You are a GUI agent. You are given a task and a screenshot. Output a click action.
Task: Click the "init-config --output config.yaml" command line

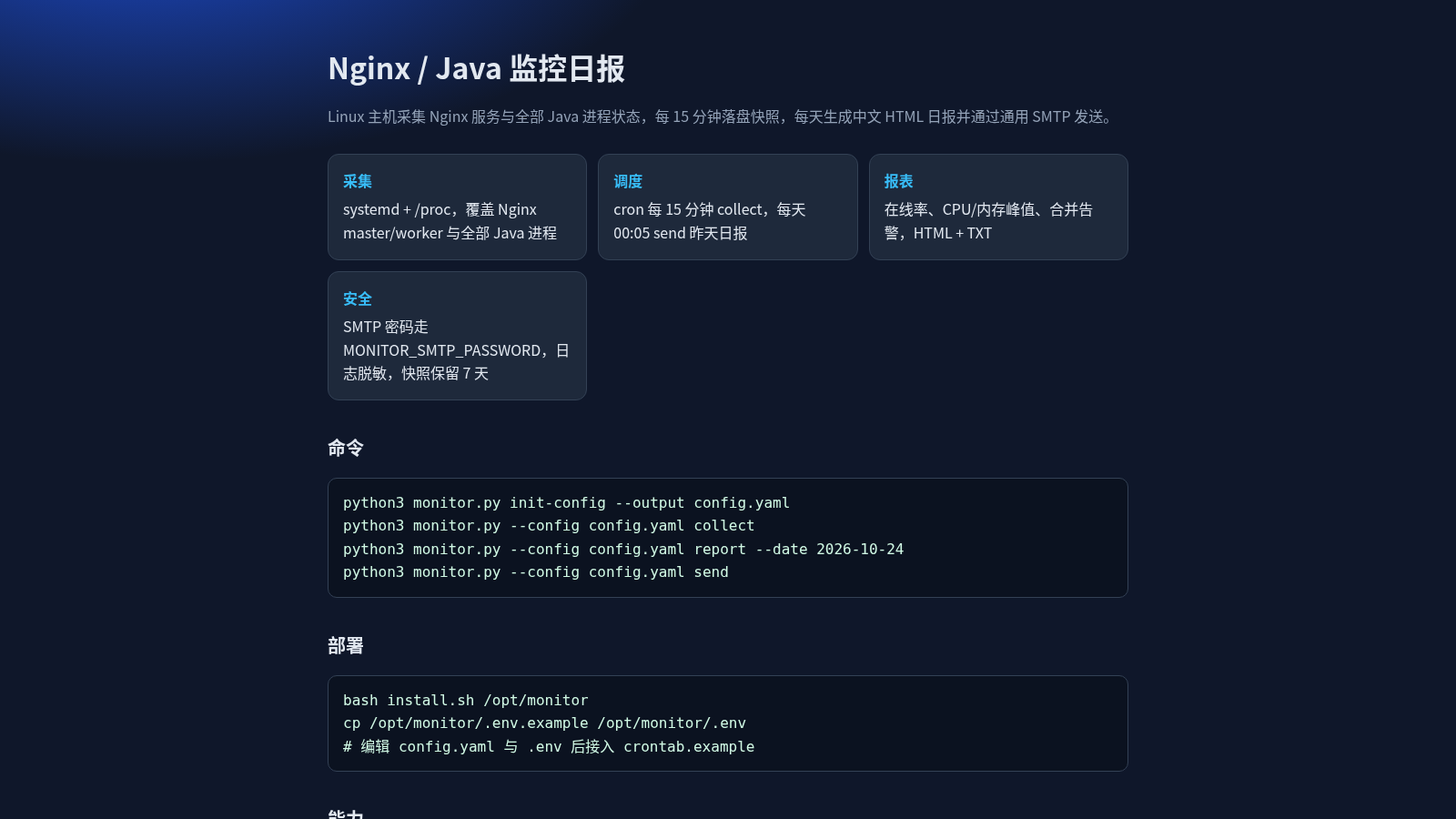point(566,502)
